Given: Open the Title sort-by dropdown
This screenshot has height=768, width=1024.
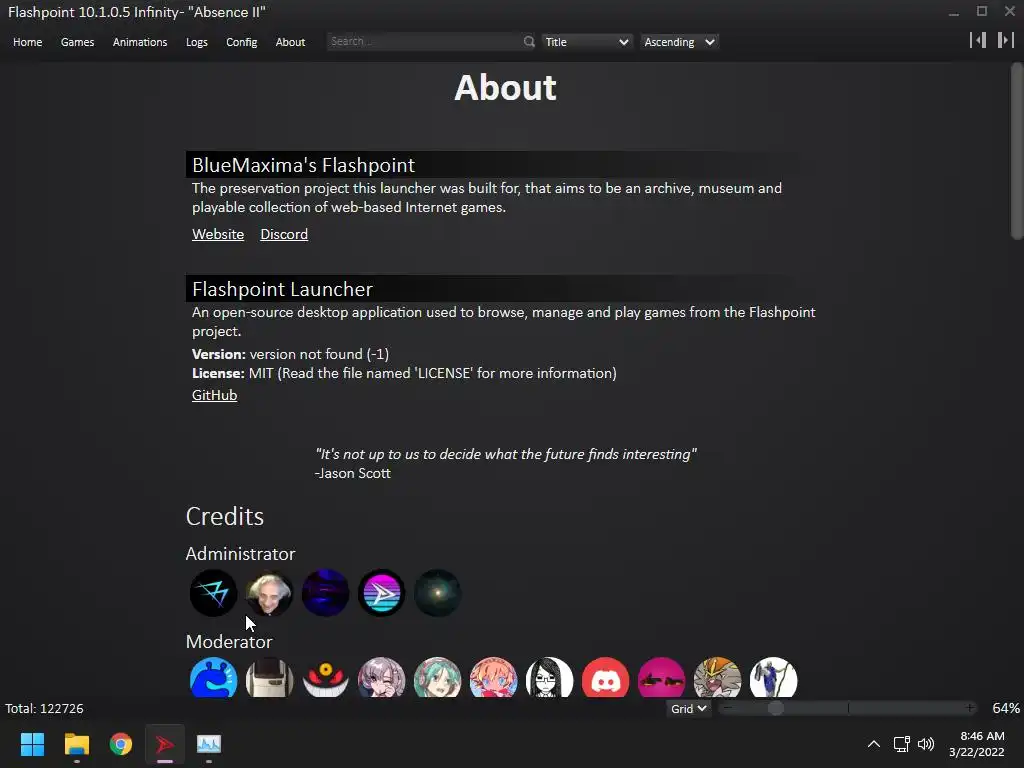Looking at the screenshot, I should point(586,42).
